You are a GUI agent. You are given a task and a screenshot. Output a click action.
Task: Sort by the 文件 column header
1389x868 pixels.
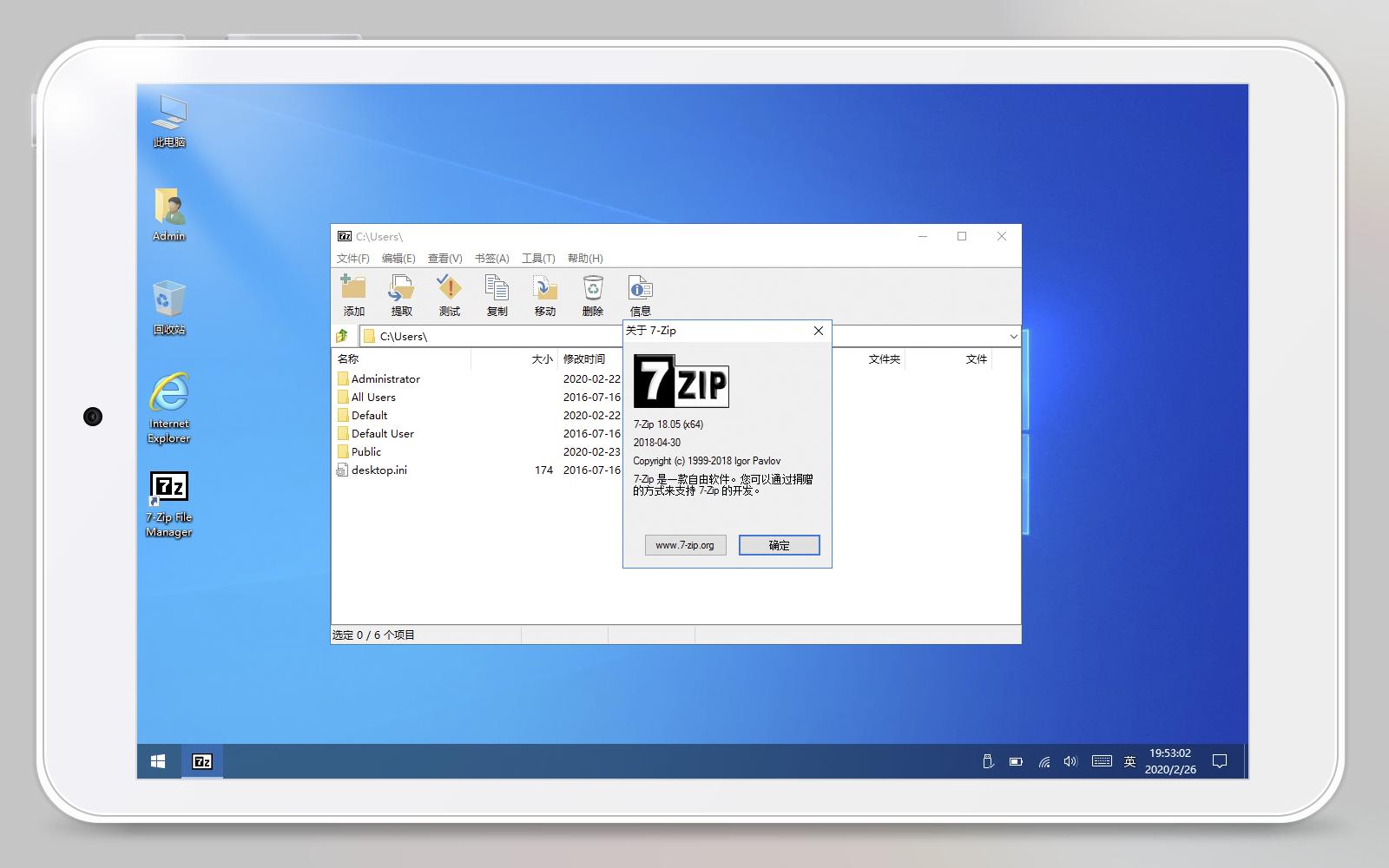(949, 358)
